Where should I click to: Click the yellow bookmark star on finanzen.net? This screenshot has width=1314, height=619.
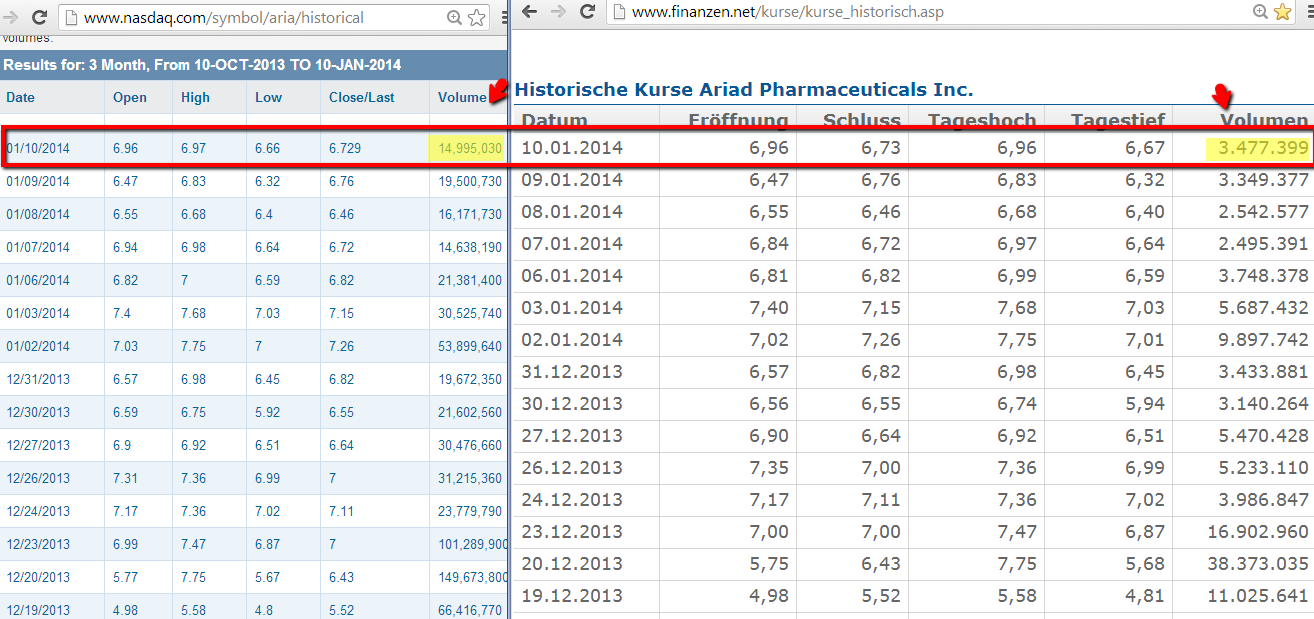click(x=1284, y=12)
